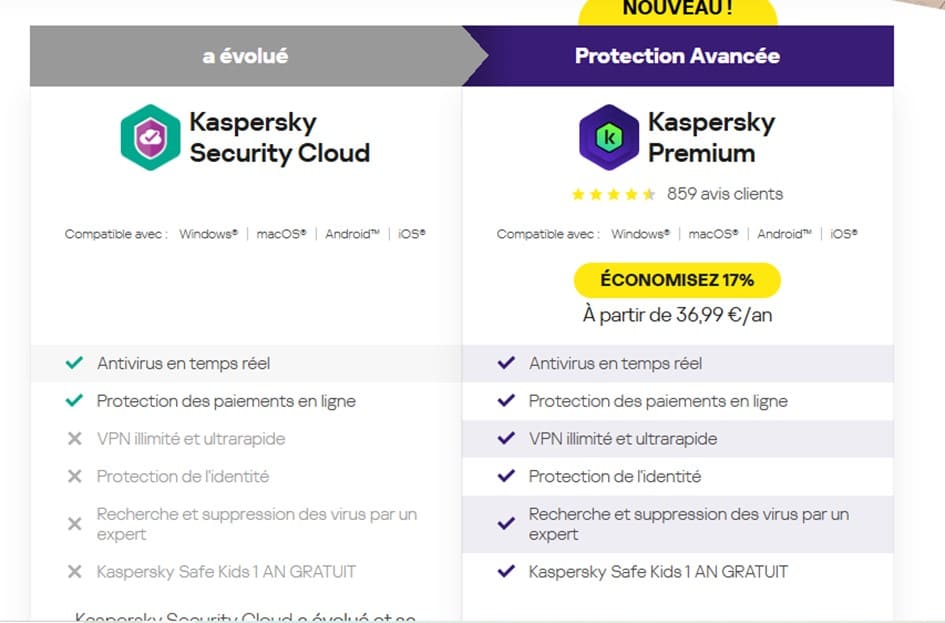Select the checkmark for Protection de l'identité
The width and height of the screenshot is (945, 623).
505,477
